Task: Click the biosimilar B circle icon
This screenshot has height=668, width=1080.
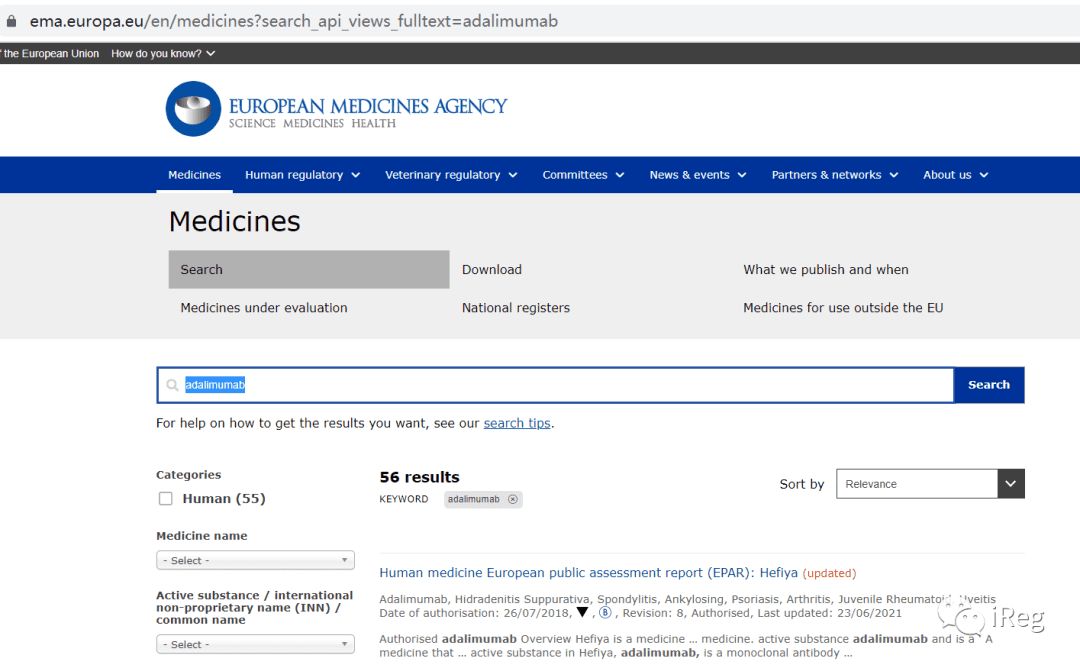Action: click(x=605, y=612)
